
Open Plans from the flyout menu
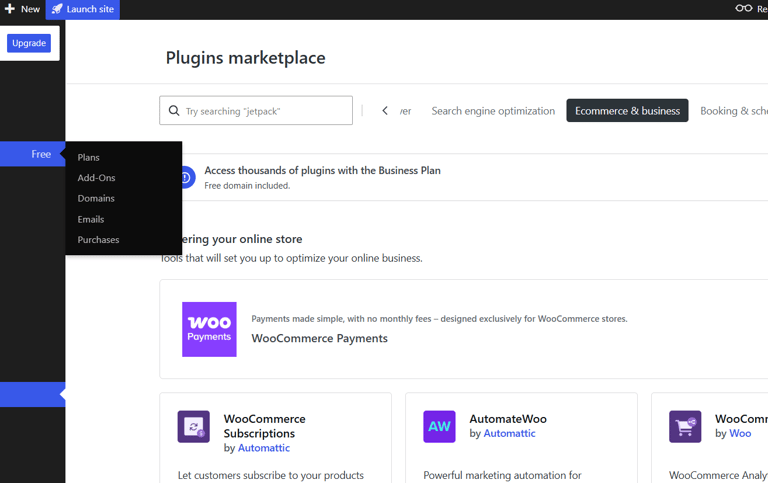[x=89, y=157]
